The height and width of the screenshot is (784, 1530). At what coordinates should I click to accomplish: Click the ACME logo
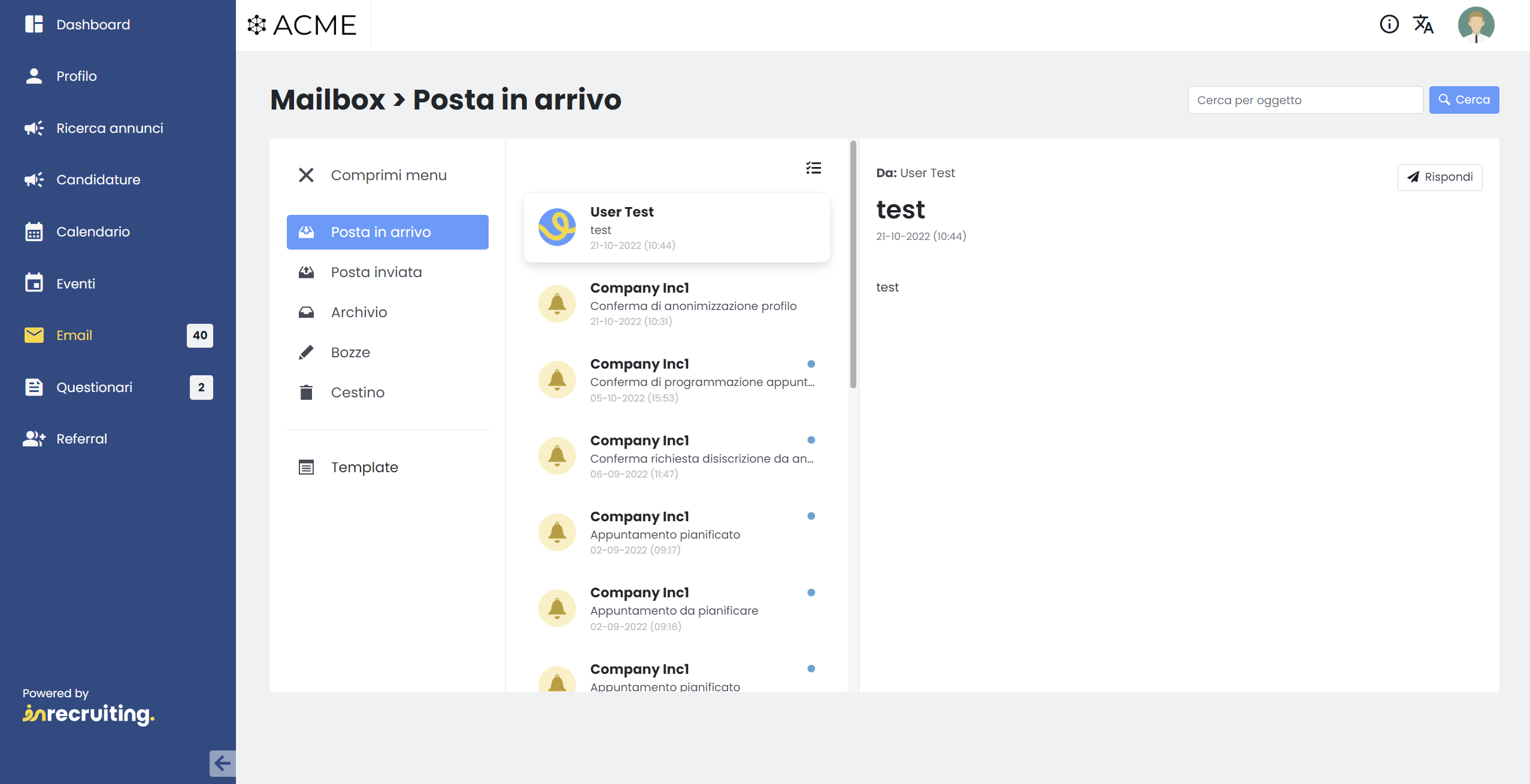(302, 25)
